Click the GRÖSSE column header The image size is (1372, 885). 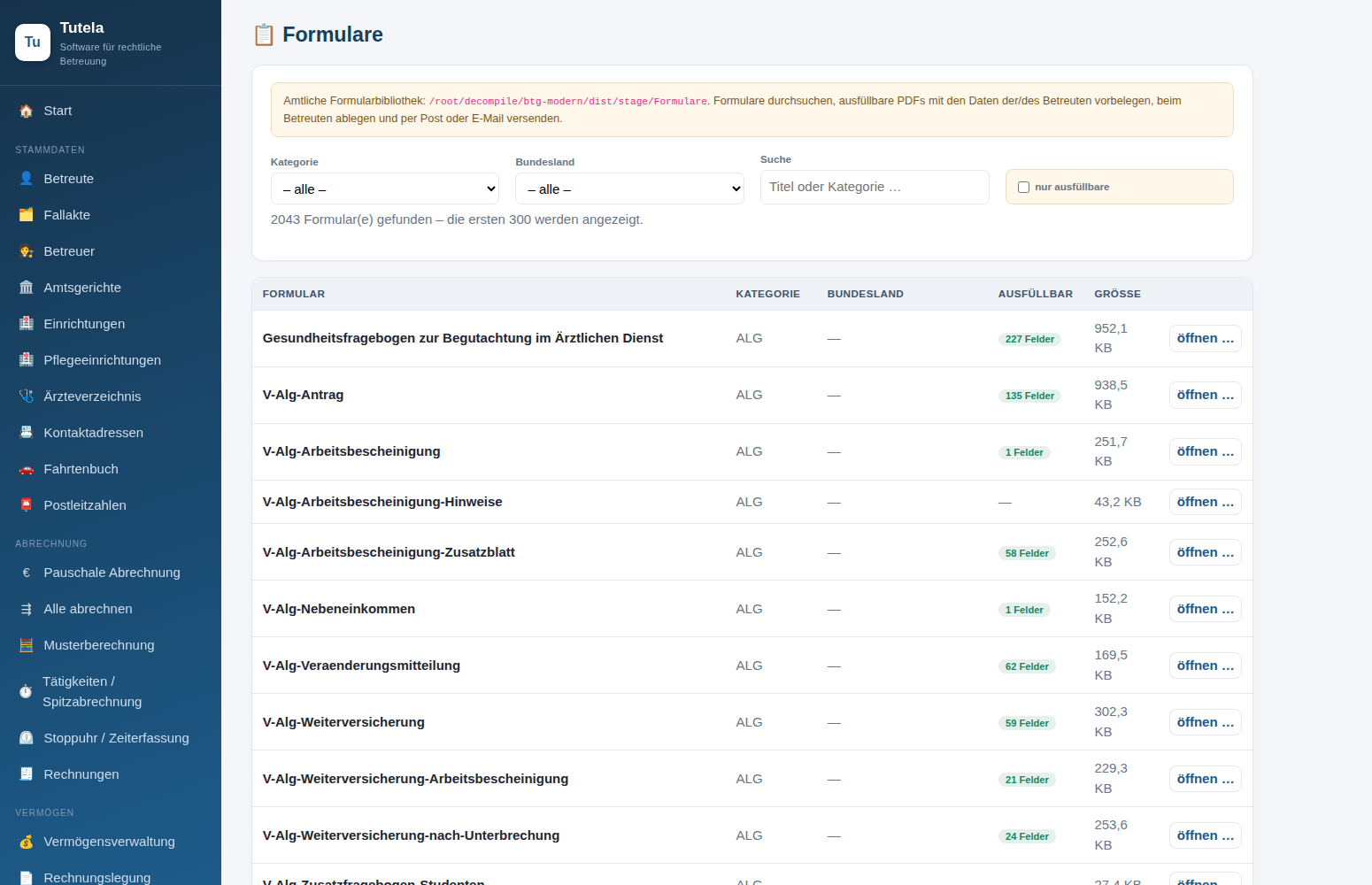tap(1117, 294)
